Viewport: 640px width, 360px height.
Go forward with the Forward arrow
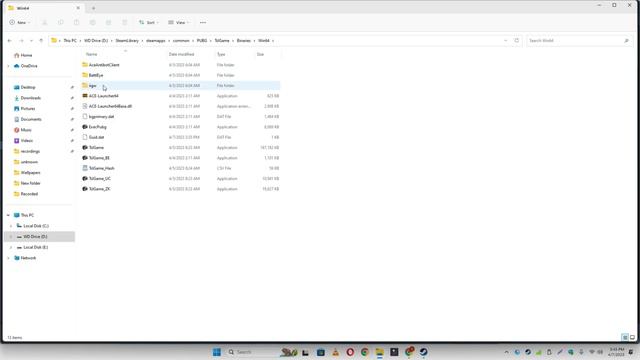21,40
